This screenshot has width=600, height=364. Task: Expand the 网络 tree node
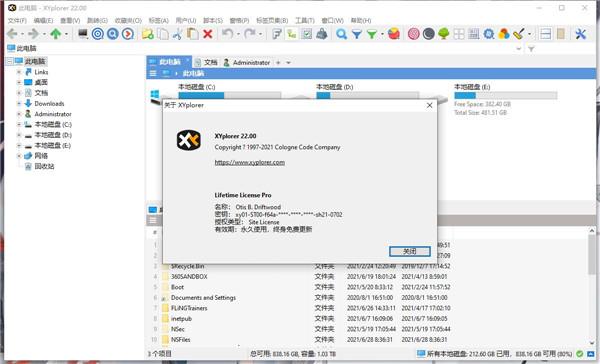tap(19, 156)
